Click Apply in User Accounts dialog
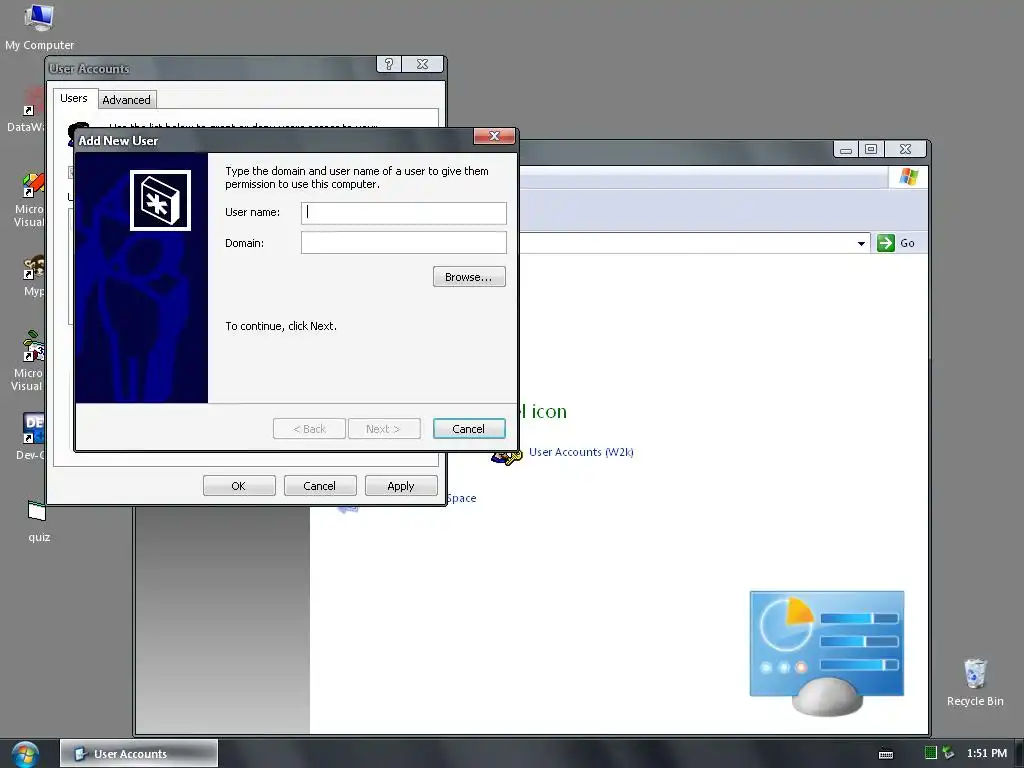 (401, 486)
